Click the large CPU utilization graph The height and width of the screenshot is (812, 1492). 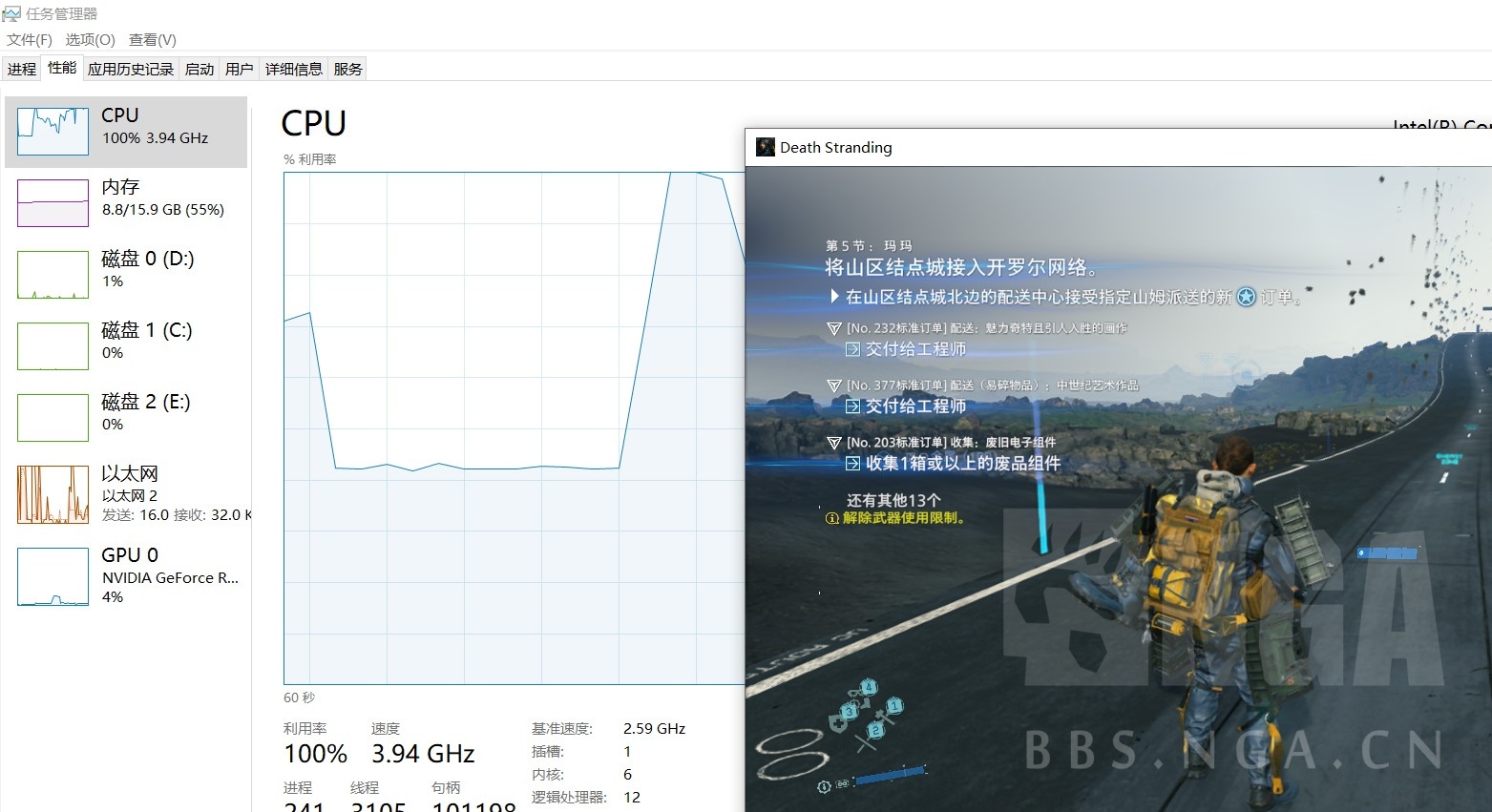point(514,428)
